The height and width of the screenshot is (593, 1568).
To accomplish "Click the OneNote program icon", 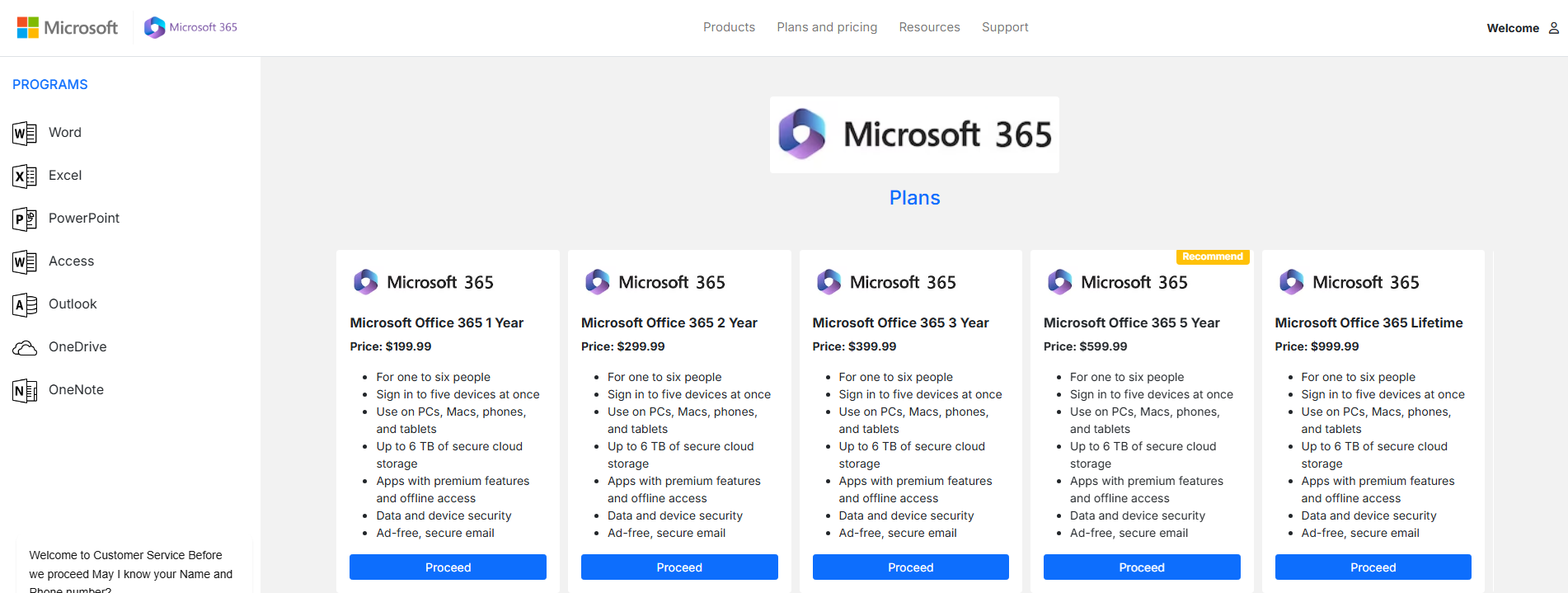I will (x=25, y=390).
